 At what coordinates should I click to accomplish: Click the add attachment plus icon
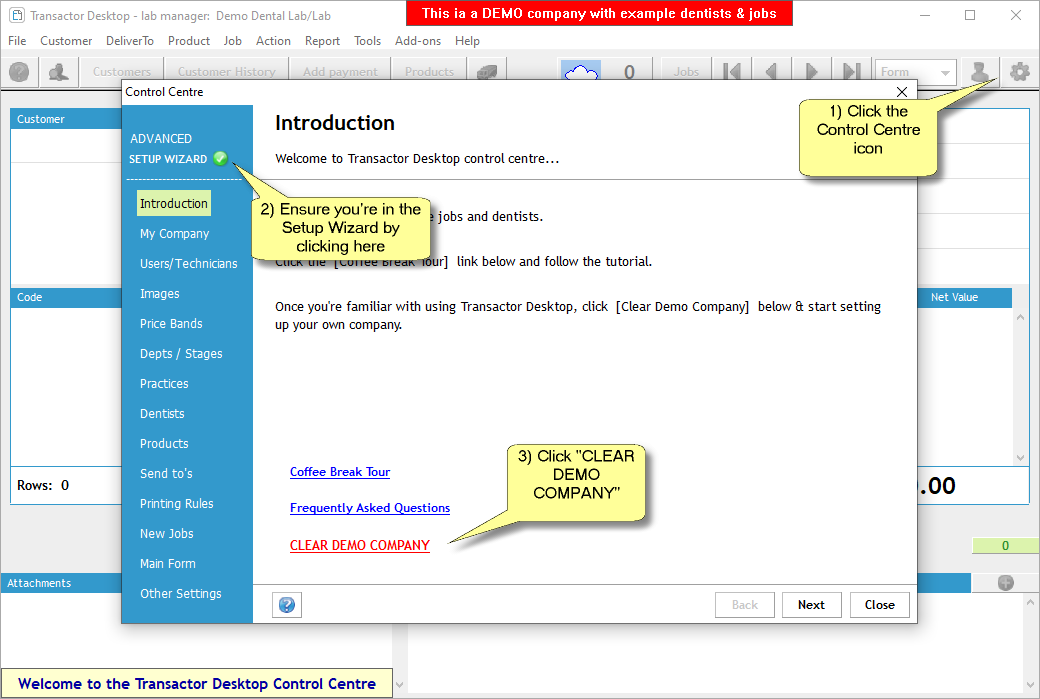tap(1005, 583)
